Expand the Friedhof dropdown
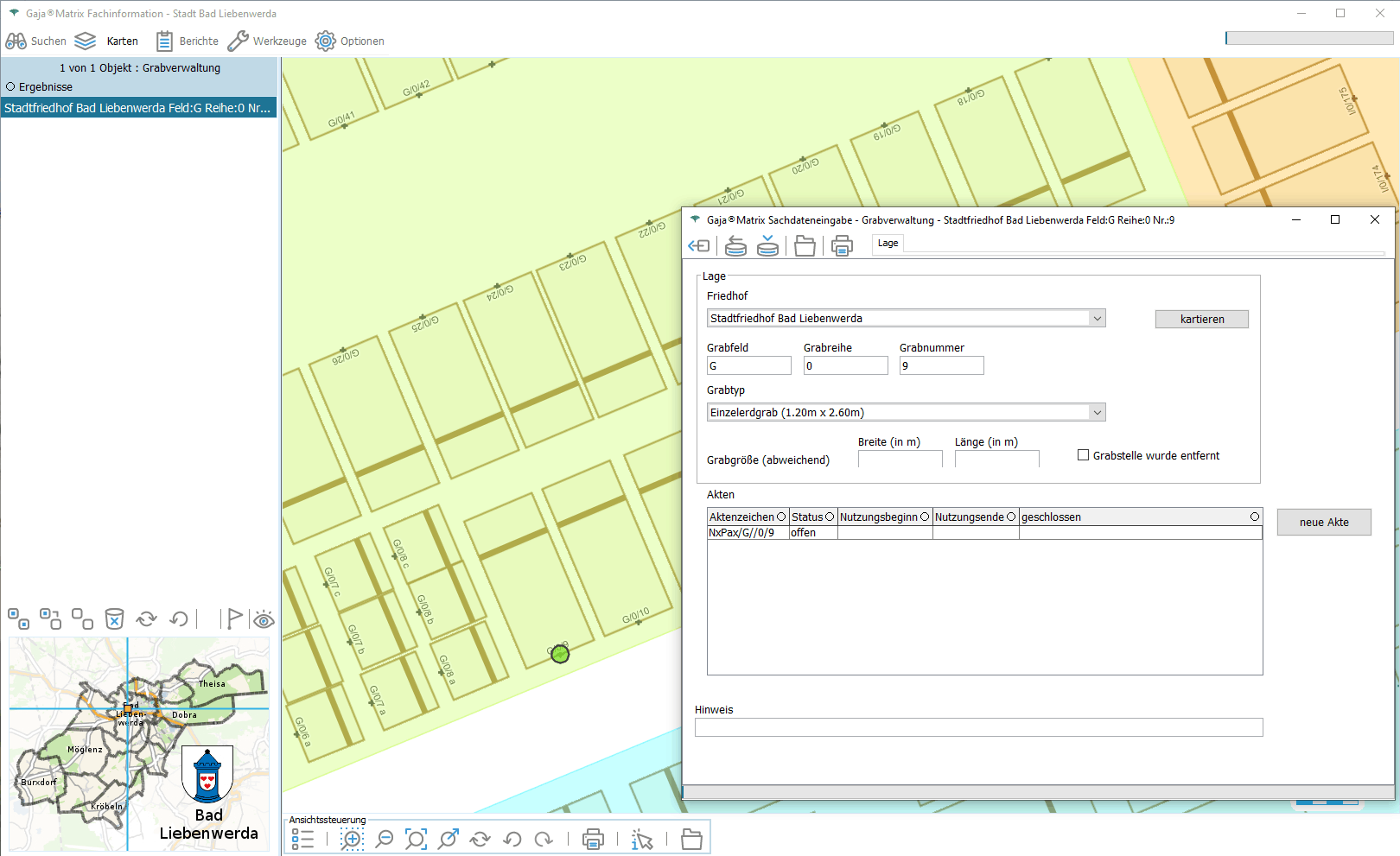Image resolution: width=1400 pixels, height=856 pixels. pos(1097,319)
